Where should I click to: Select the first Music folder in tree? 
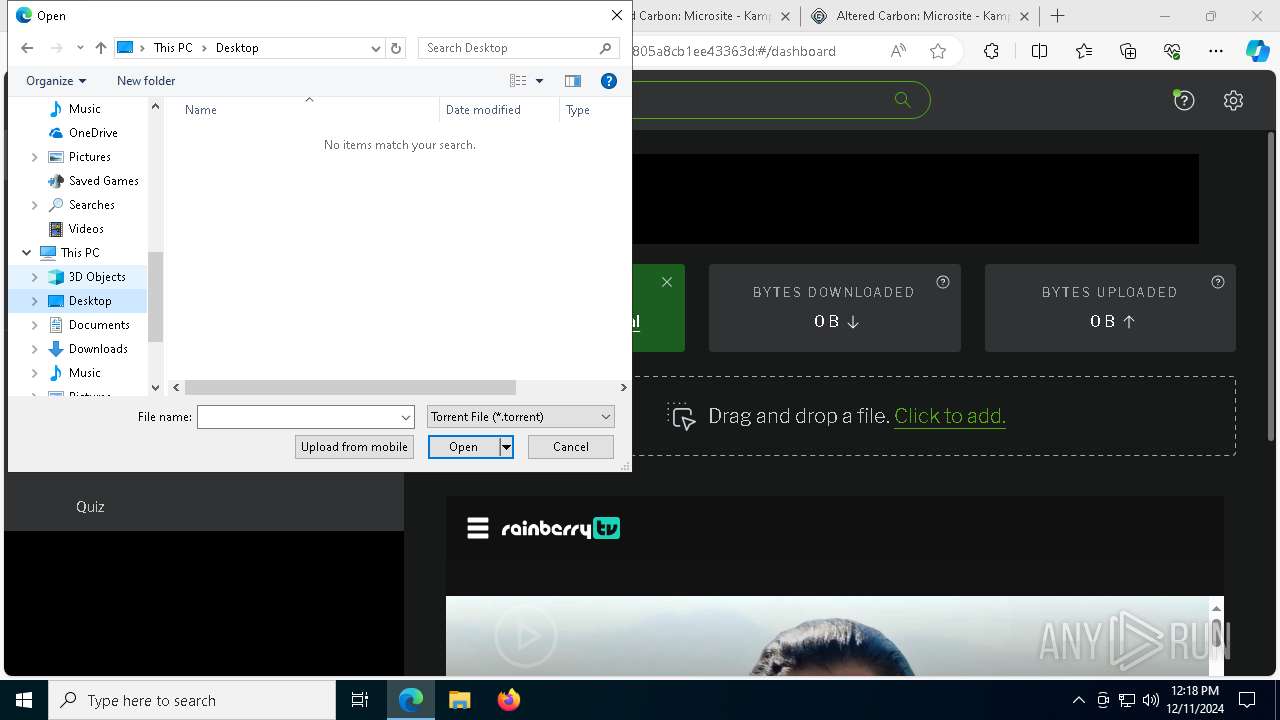pos(85,109)
